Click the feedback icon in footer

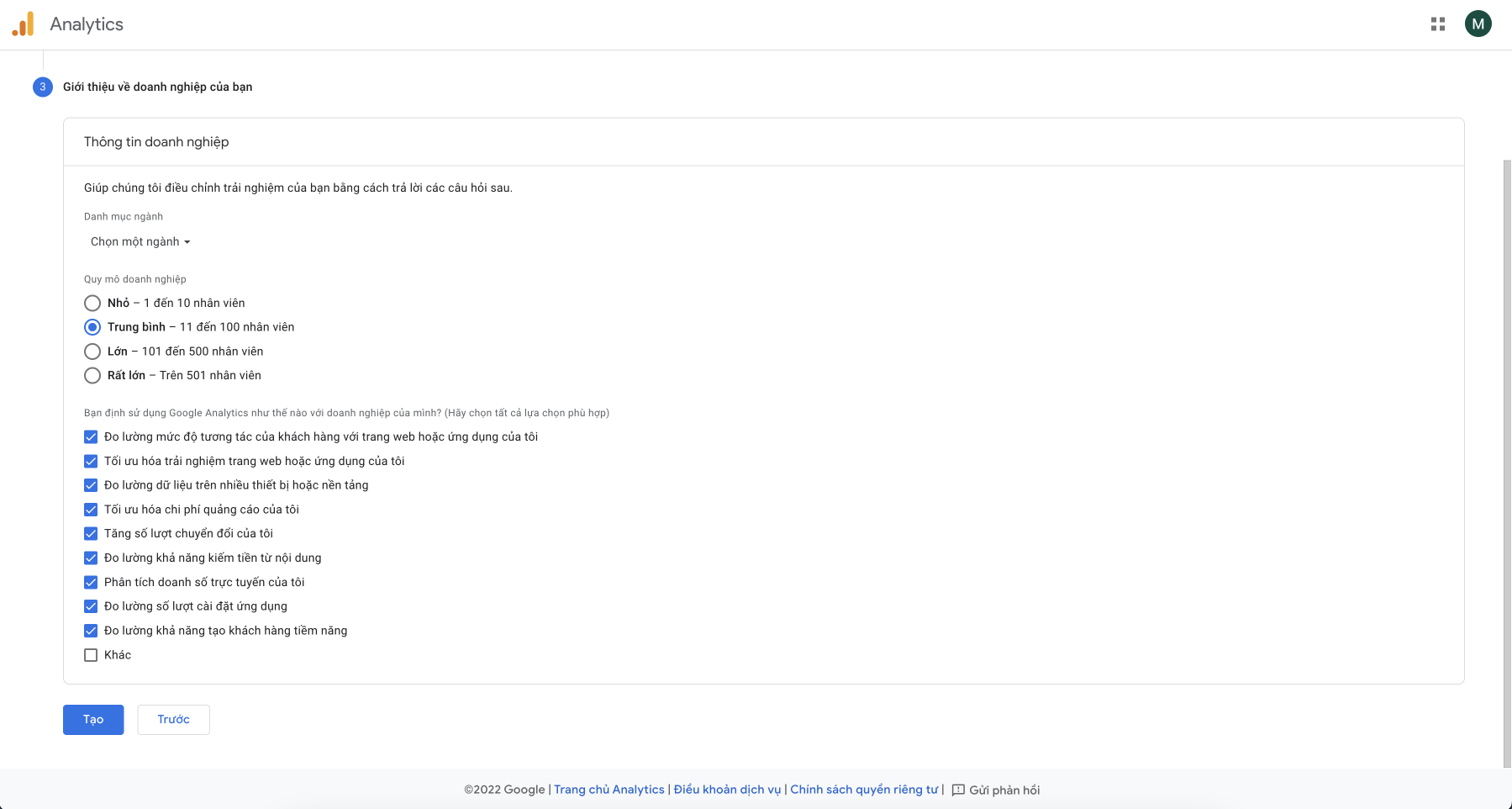(958, 790)
